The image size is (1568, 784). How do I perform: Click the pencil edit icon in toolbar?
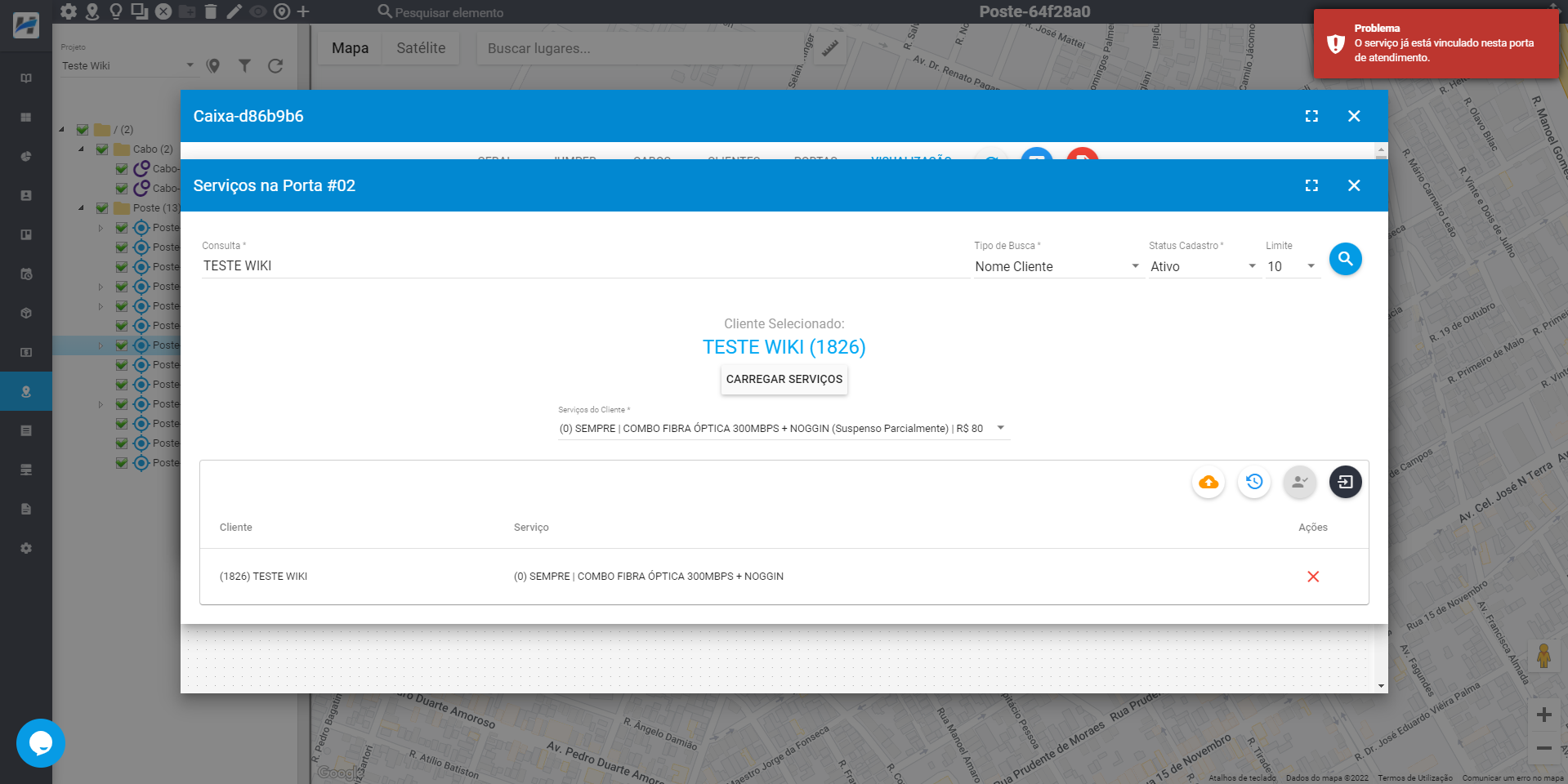[x=235, y=11]
